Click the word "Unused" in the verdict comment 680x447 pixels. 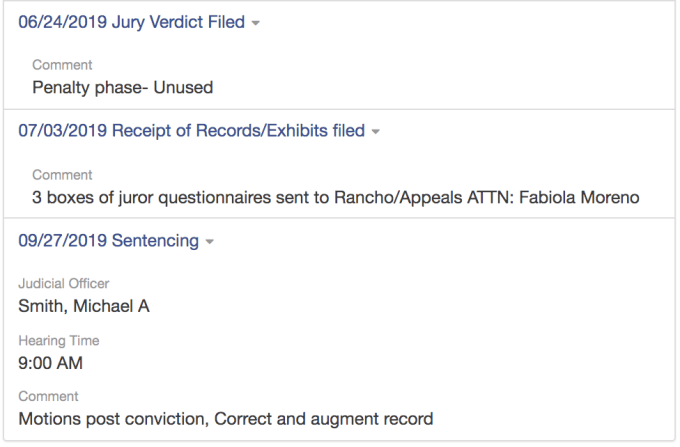coord(183,87)
